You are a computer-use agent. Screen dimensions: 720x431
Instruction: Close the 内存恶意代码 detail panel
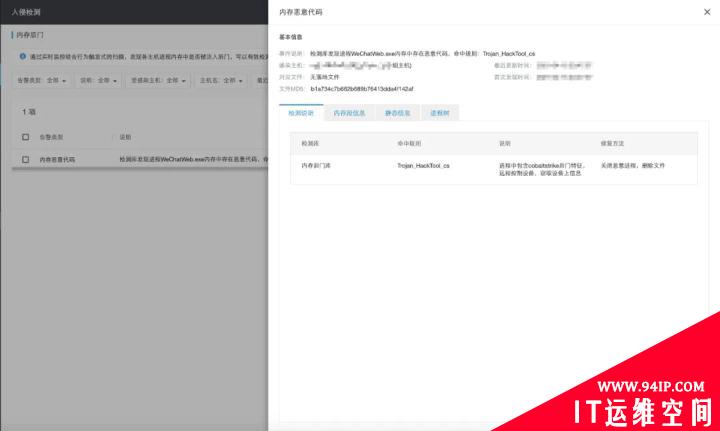(708, 12)
